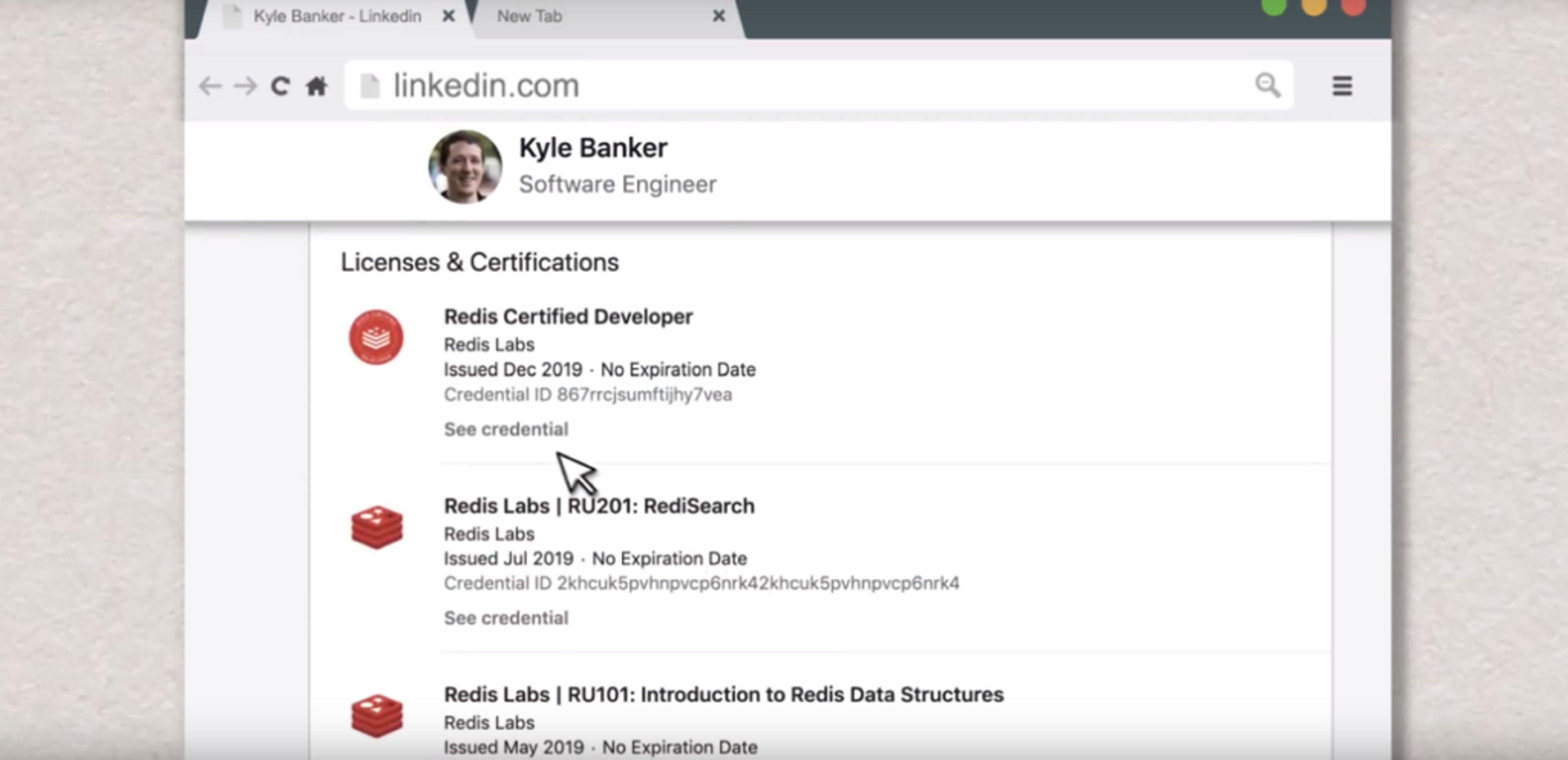
Task: Switch to the New Tab tab
Action: coord(530,16)
